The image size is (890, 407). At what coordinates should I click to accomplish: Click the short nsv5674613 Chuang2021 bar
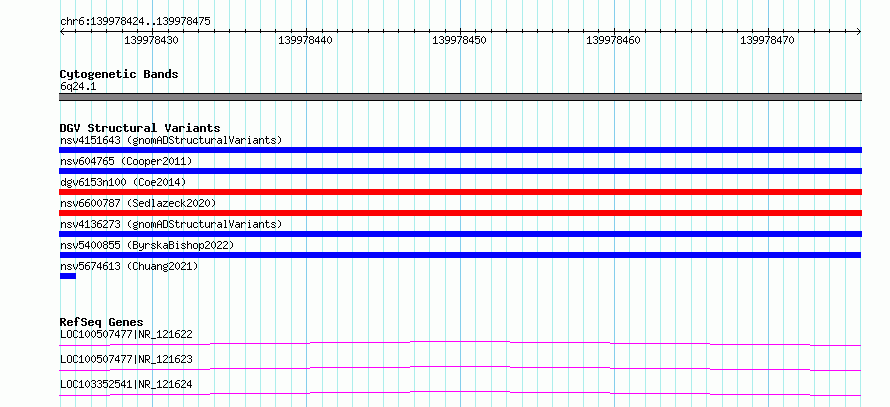[x=68, y=276]
